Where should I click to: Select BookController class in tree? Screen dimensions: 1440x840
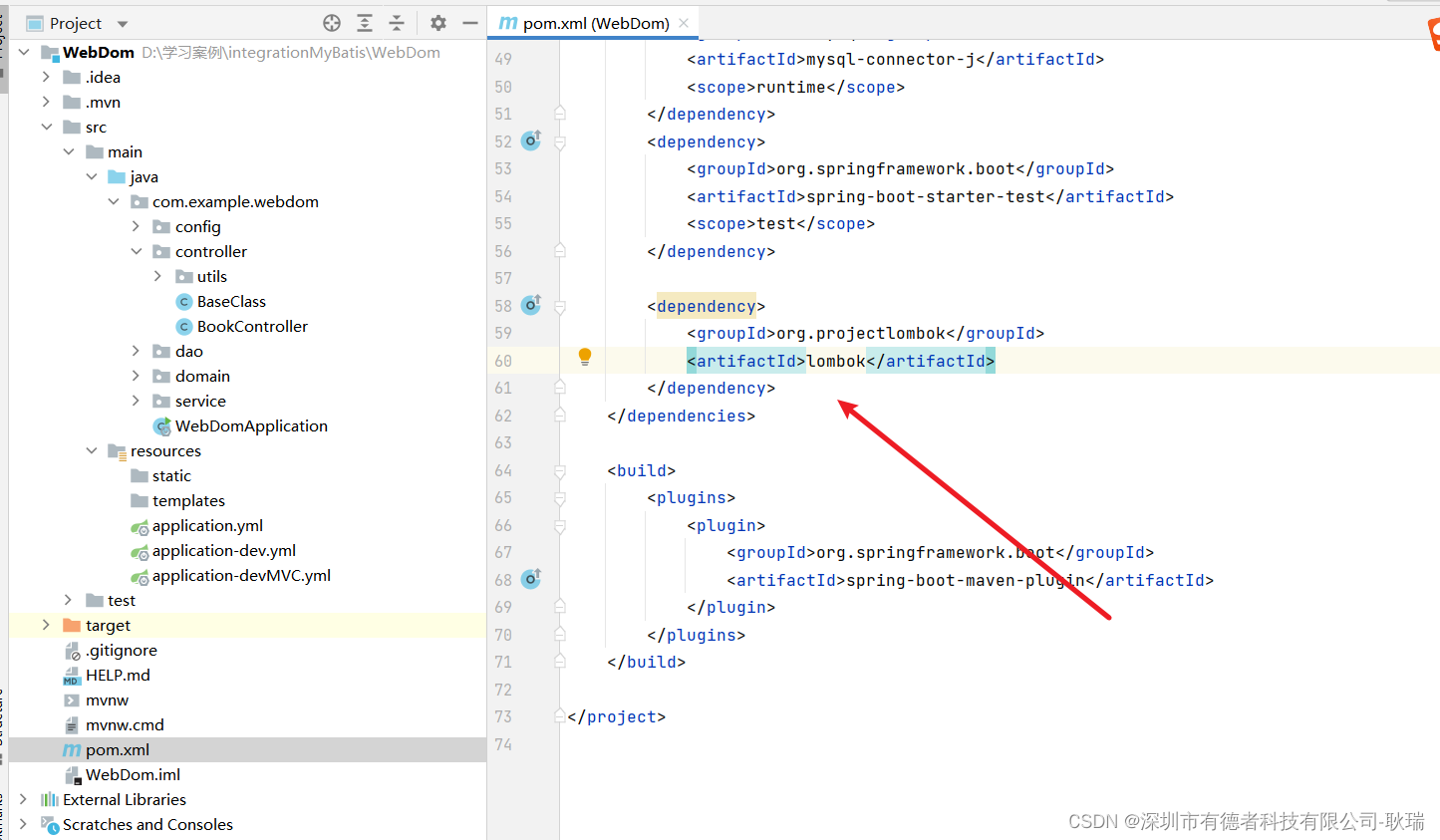pos(252,326)
